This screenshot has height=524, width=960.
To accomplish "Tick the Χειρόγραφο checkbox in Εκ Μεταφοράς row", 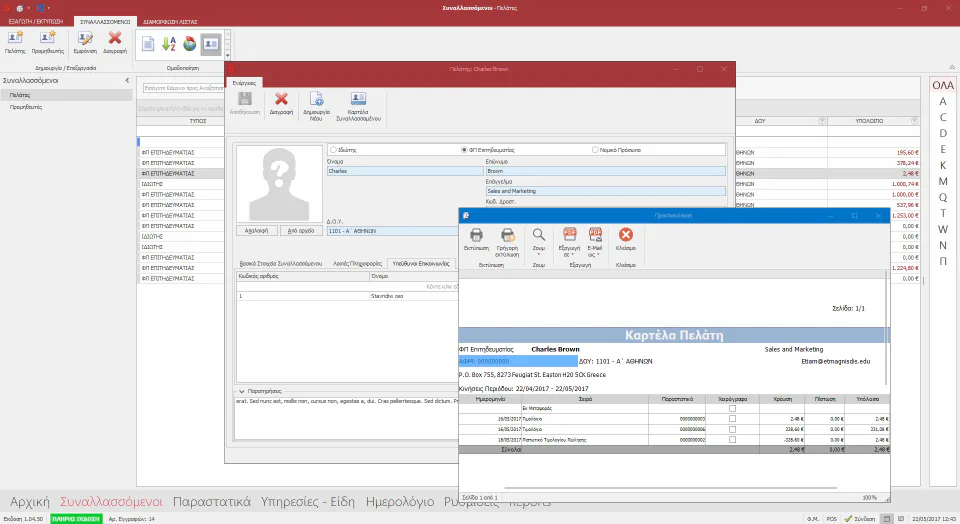I will (x=732, y=408).
